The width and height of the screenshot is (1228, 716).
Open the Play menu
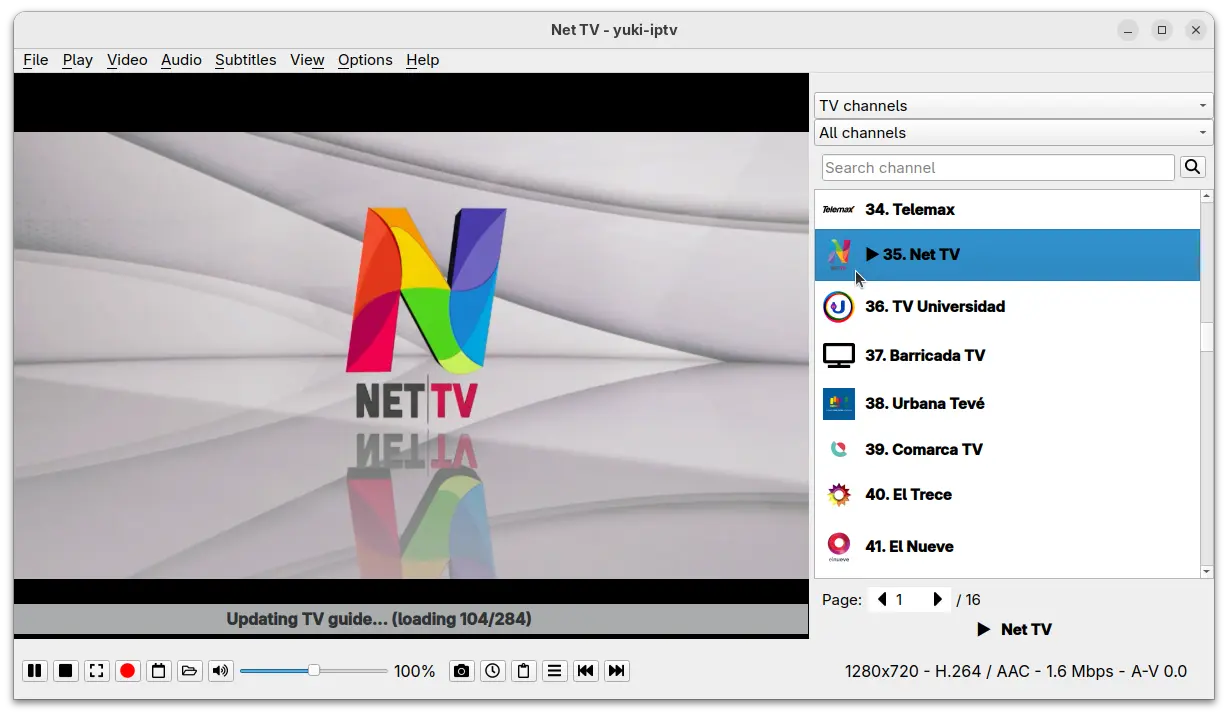point(77,60)
